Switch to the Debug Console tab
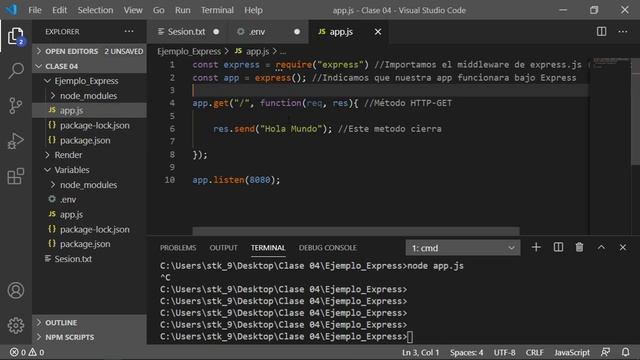Image resolution: width=640 pixels, height=360 pixels. (x=328, y=248)
